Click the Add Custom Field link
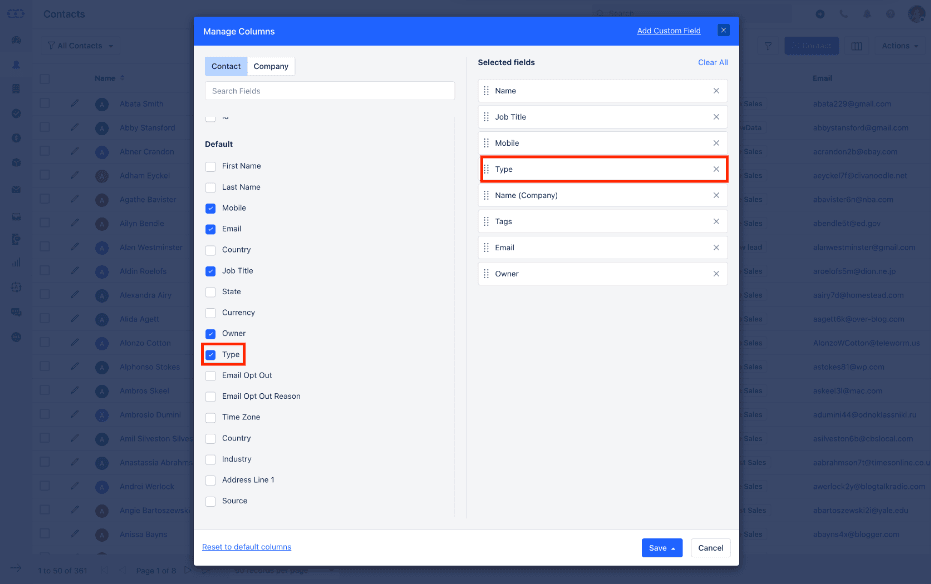Screen dimensions: 931x584 pos(668,30)
